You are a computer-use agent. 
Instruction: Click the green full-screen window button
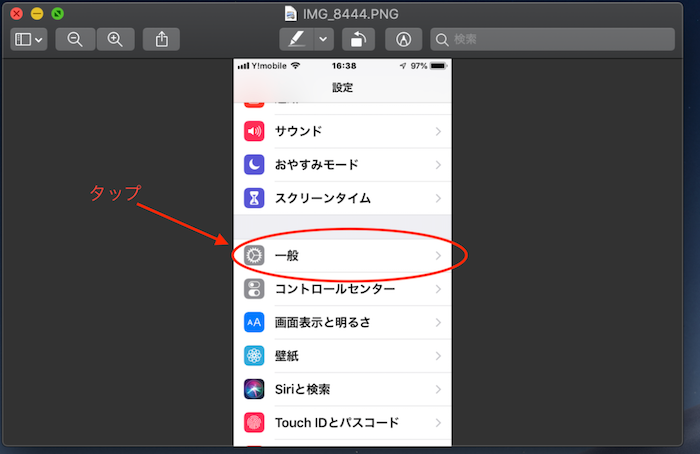point(58,13)
